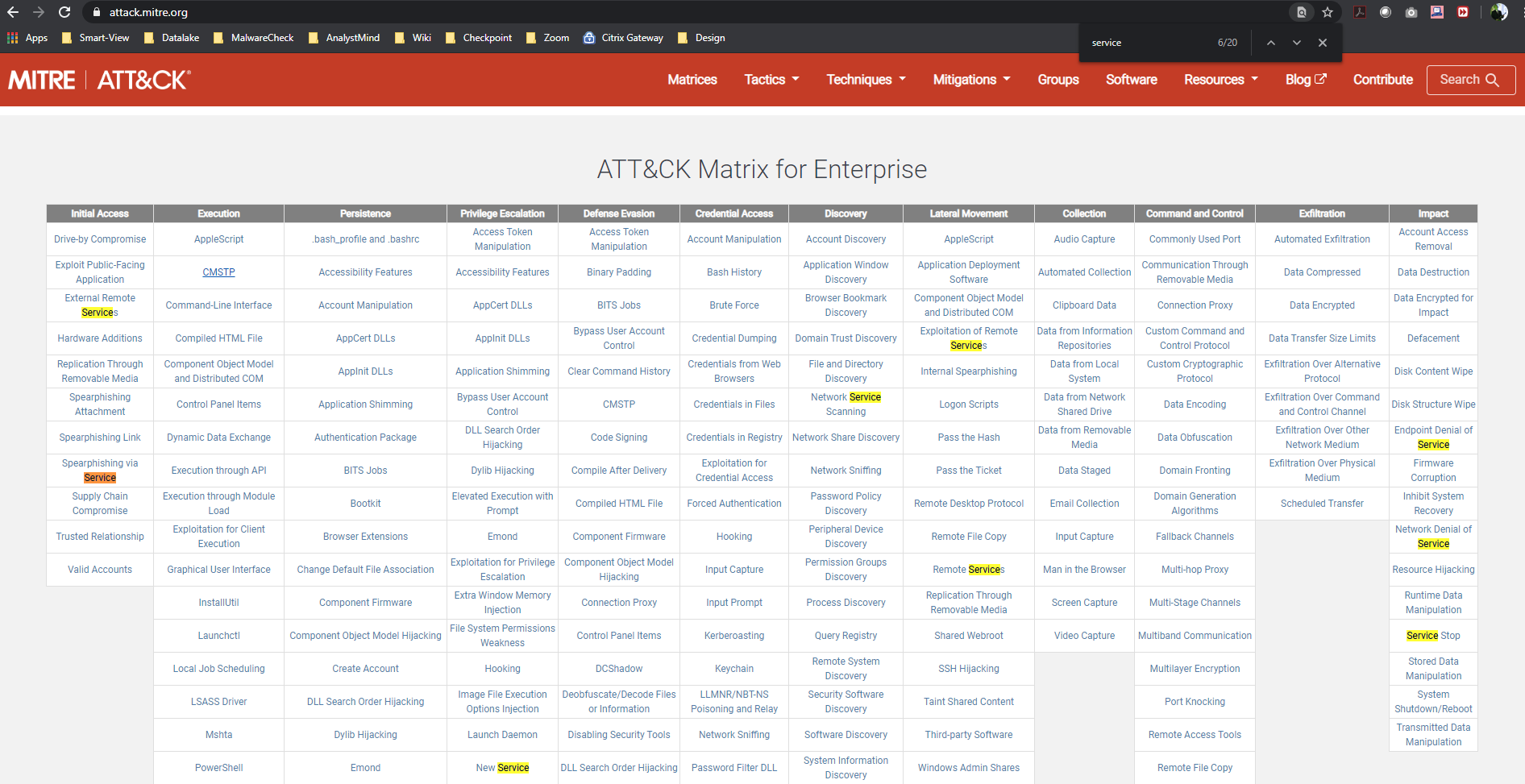This screenshot has height=784, width=1525.
Task: Click the MITRE ATT&CK logo
Action: click(x=99, y=80)
